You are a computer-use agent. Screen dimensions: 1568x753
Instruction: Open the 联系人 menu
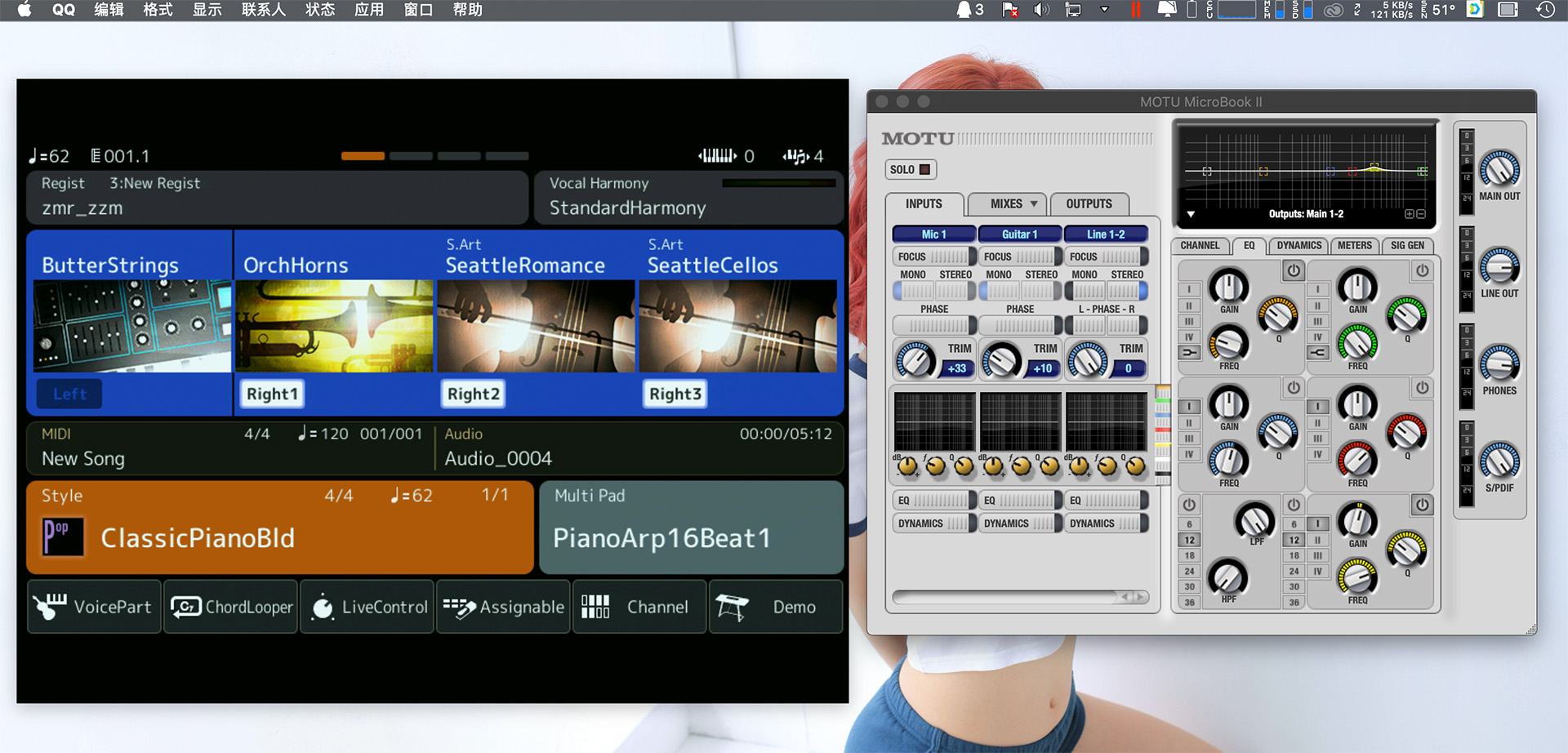(264, 10)
